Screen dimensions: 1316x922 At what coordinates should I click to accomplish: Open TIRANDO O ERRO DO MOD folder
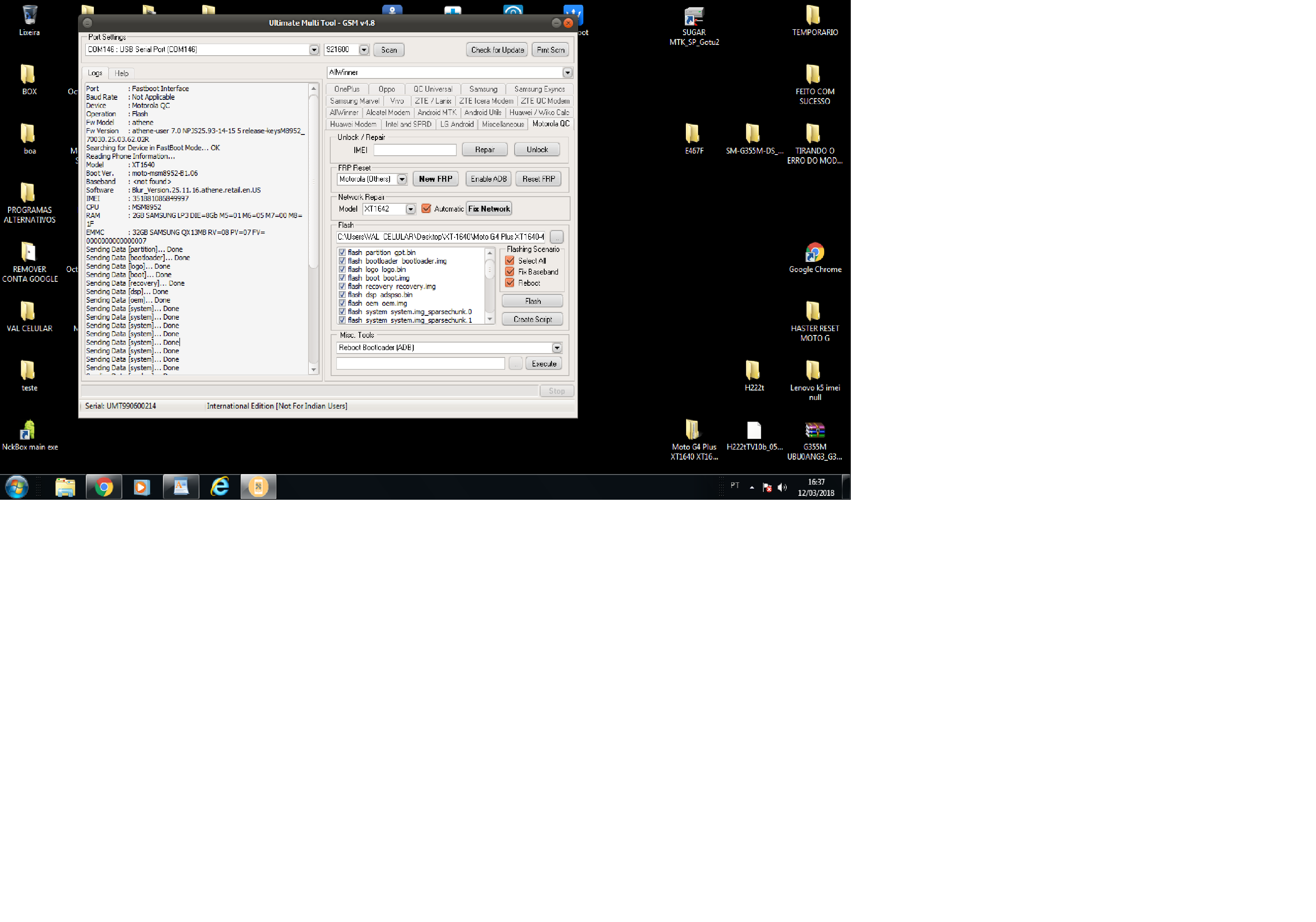pyautogui.click(x=815, y=143)
